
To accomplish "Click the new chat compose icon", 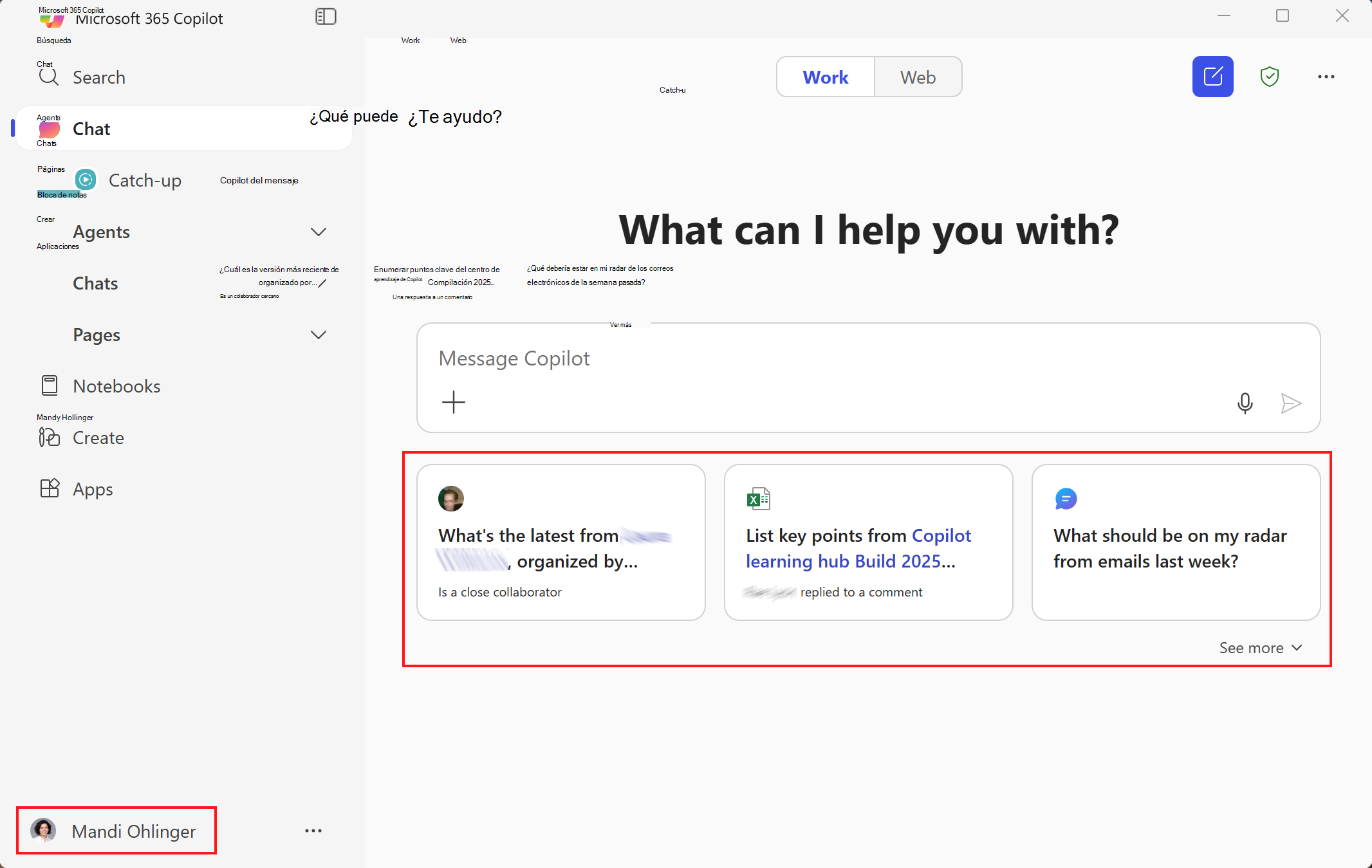I will point(1212,77).
